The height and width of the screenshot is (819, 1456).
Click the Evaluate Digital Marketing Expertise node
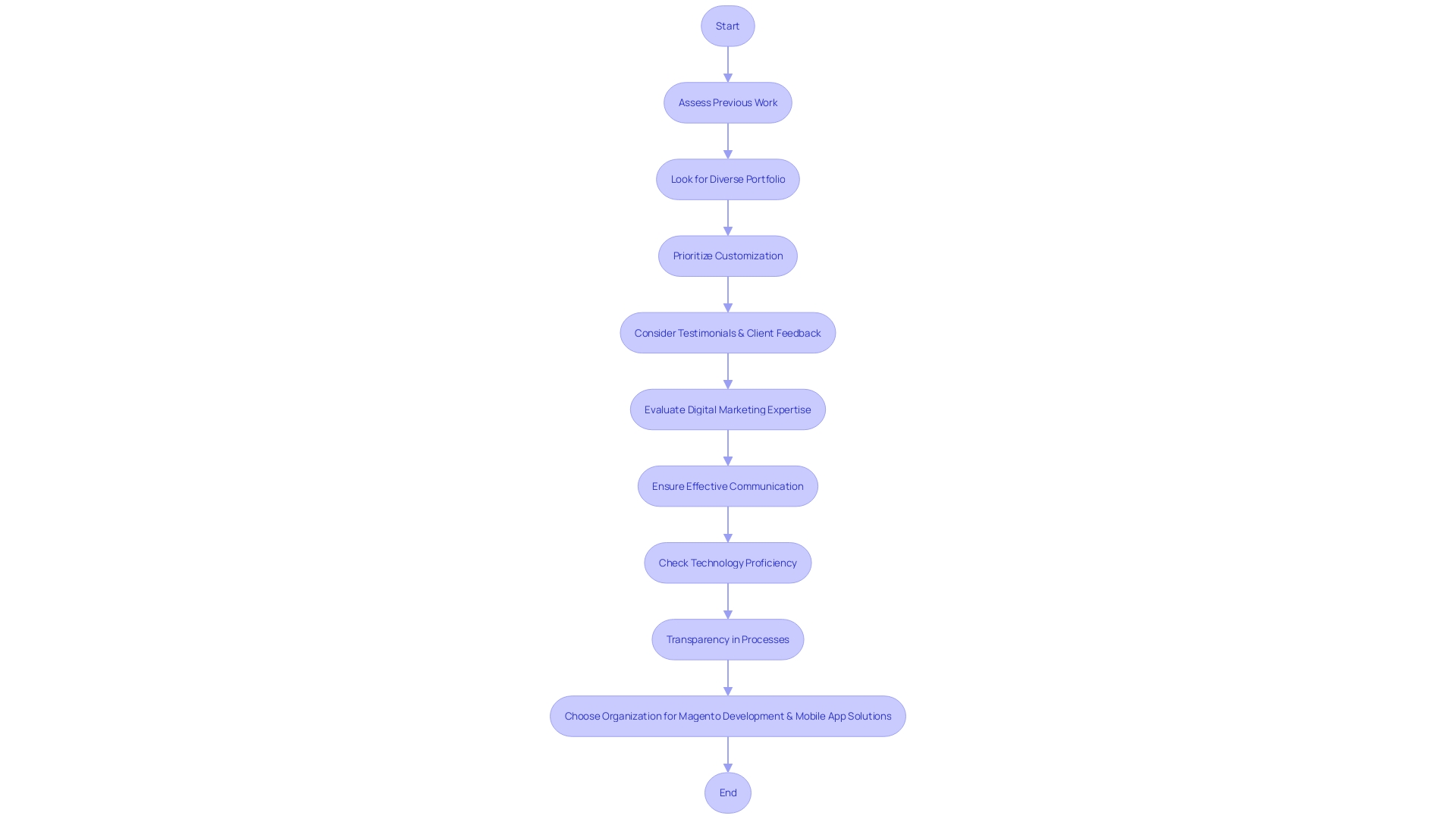pos(728,409)
